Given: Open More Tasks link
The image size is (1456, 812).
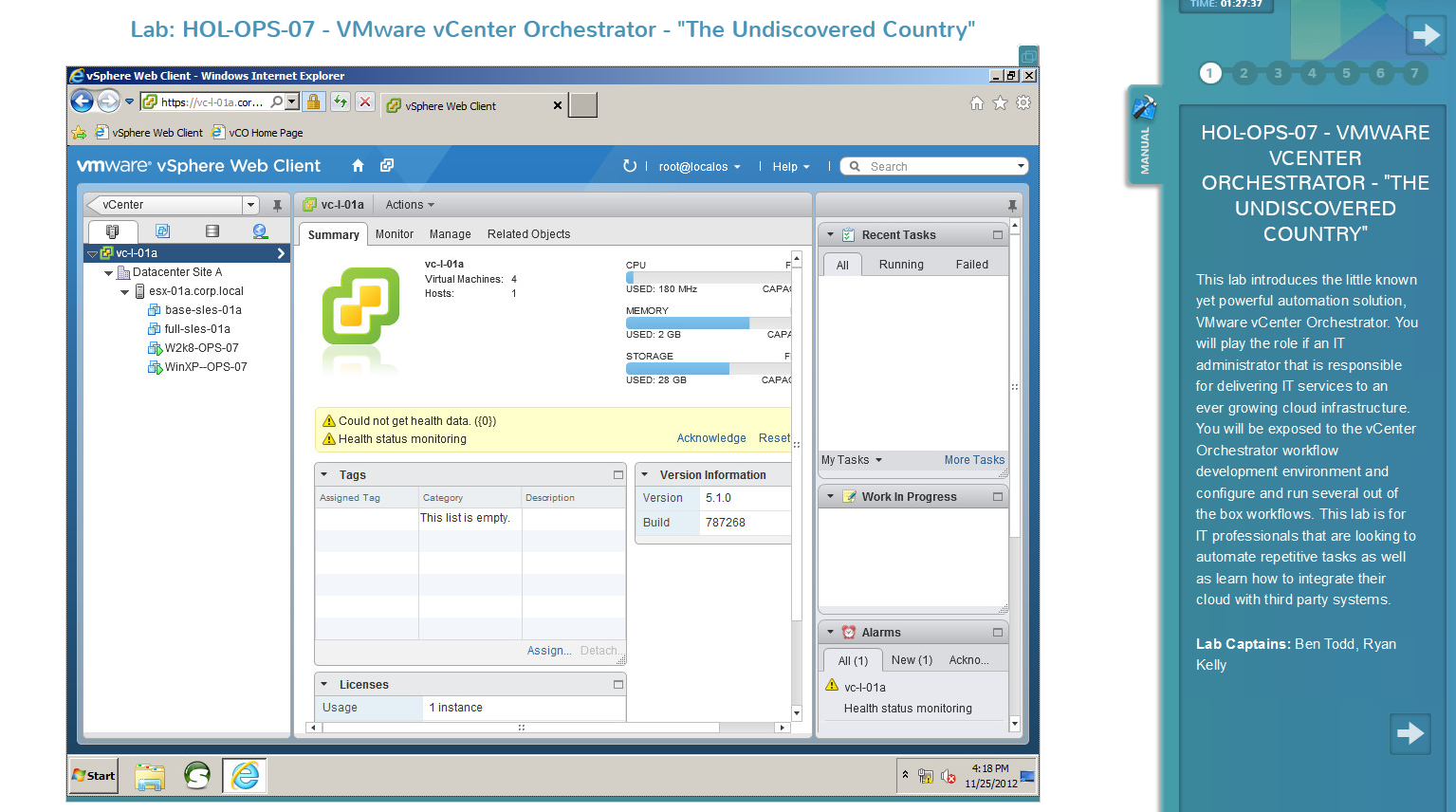Looking at the screenshot, I should pos(974,460).
